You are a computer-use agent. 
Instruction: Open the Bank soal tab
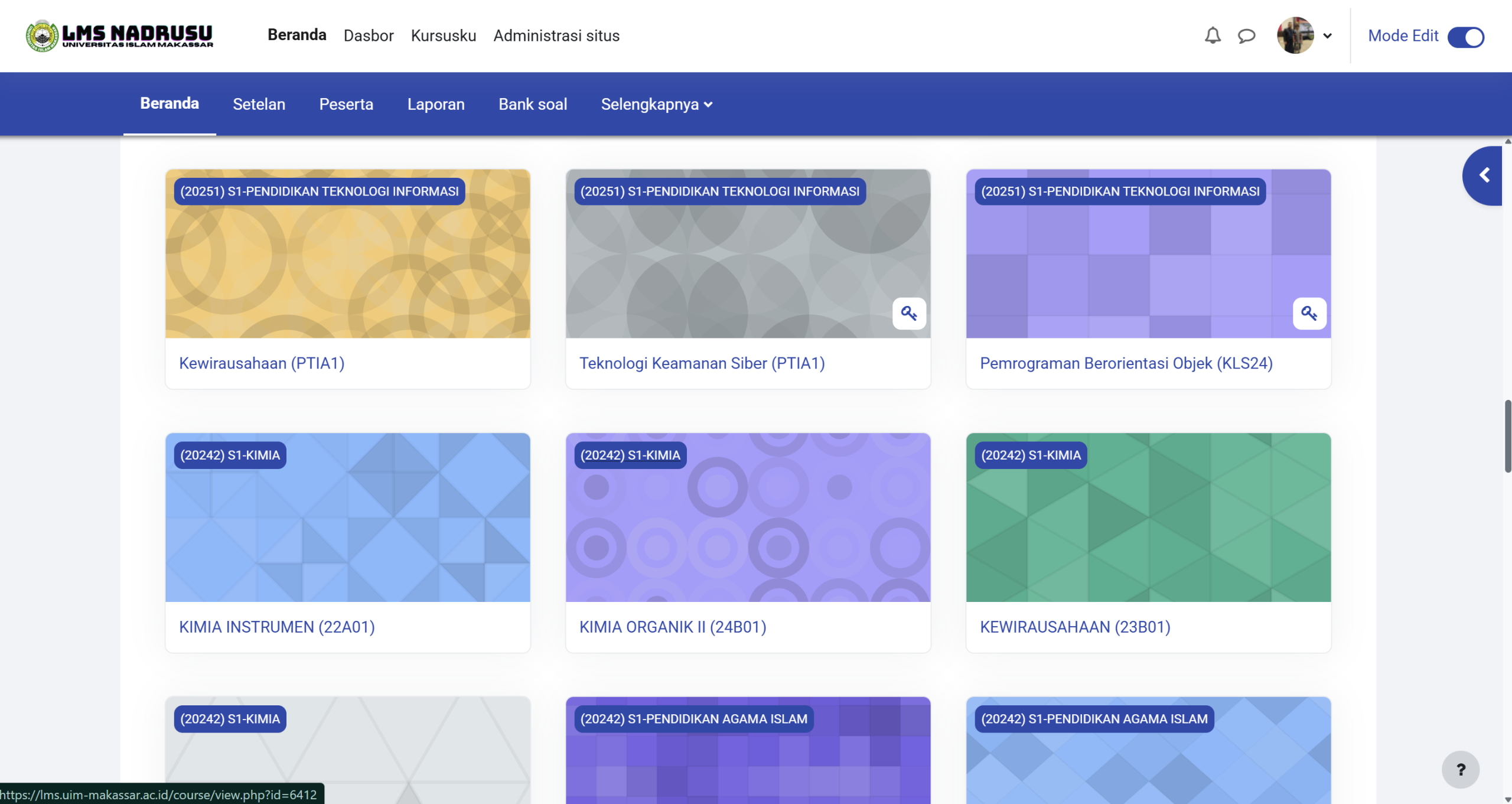pos(532,105)
